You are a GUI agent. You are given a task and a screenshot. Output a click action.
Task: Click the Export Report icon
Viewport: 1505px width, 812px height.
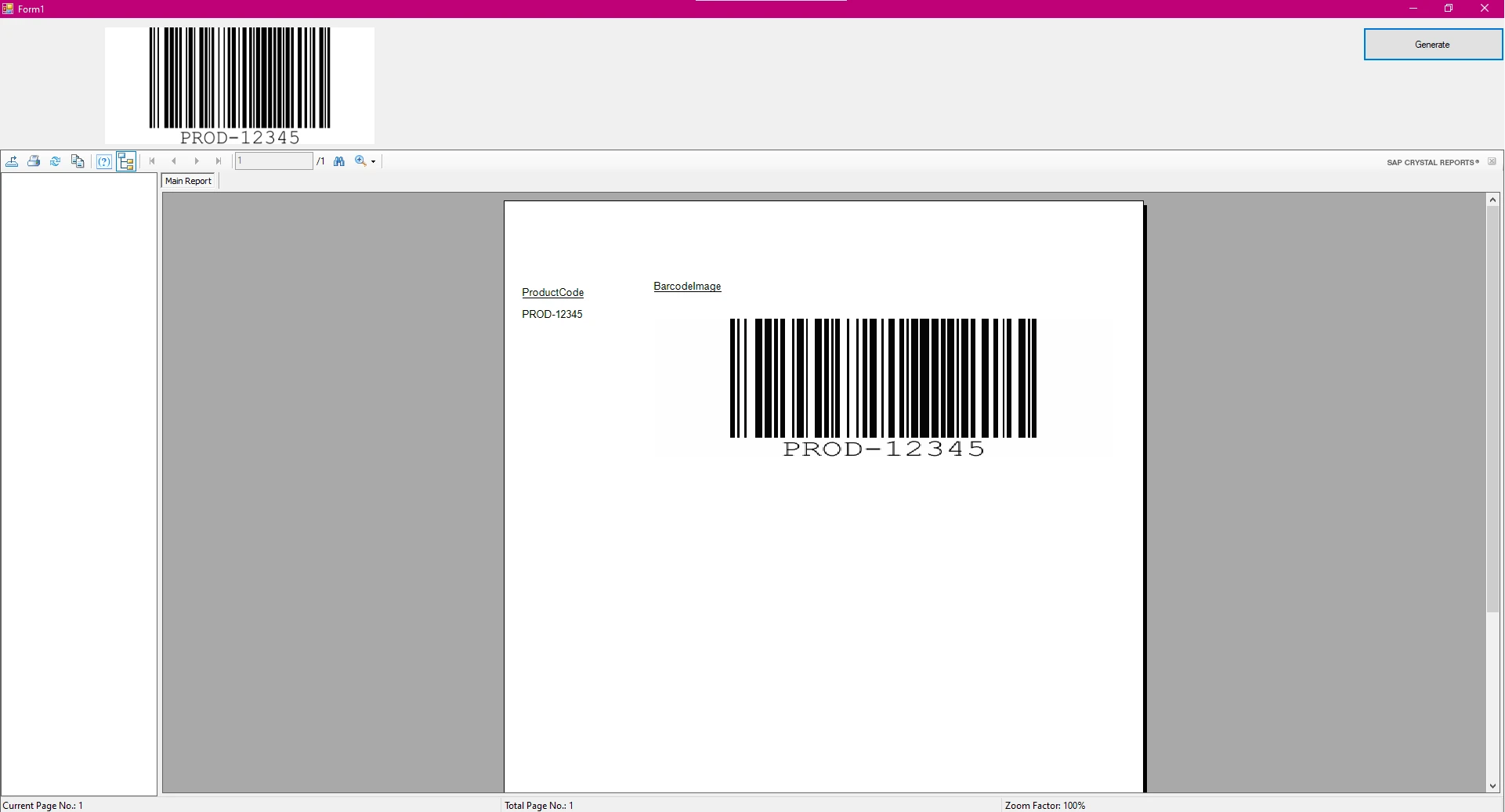click(13, 161)
